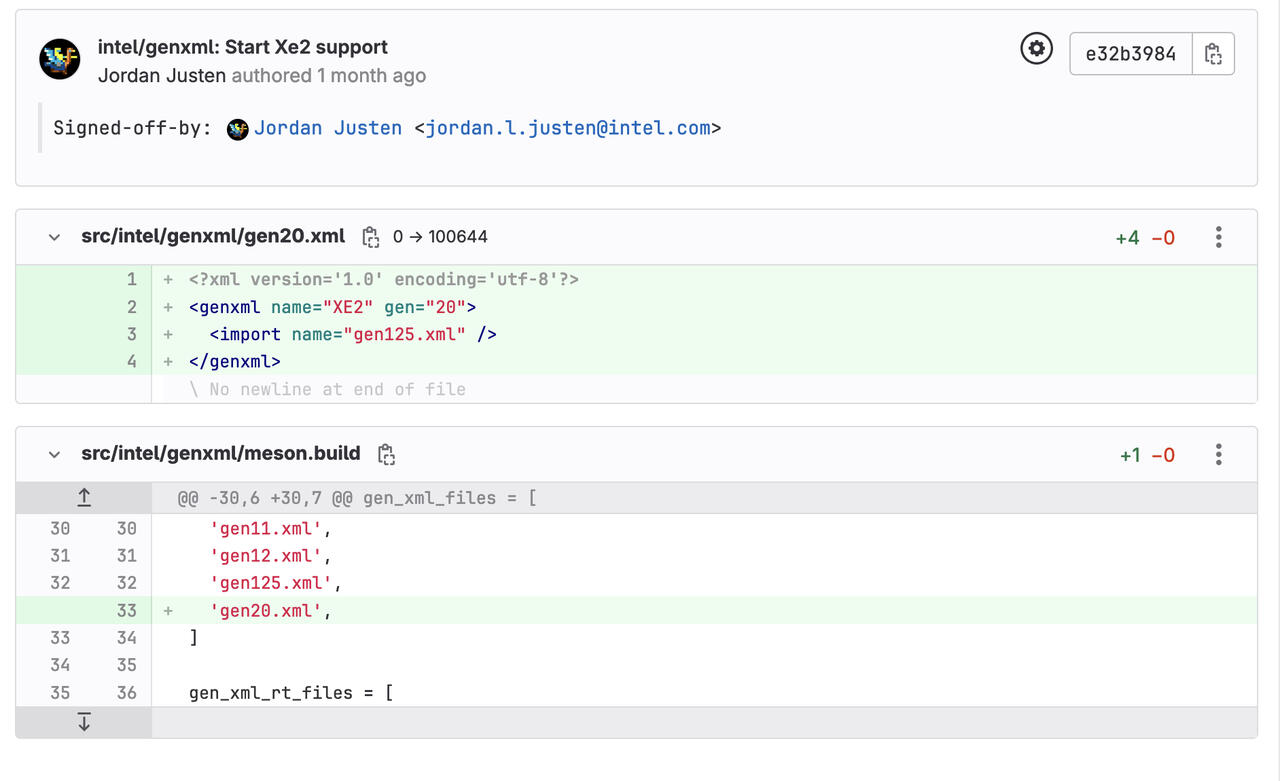This screenshot has width=1280, height=781.
Task: Copy the commit SHA e32b3984
Action: pyautogui.click(x=1213, y=54)
